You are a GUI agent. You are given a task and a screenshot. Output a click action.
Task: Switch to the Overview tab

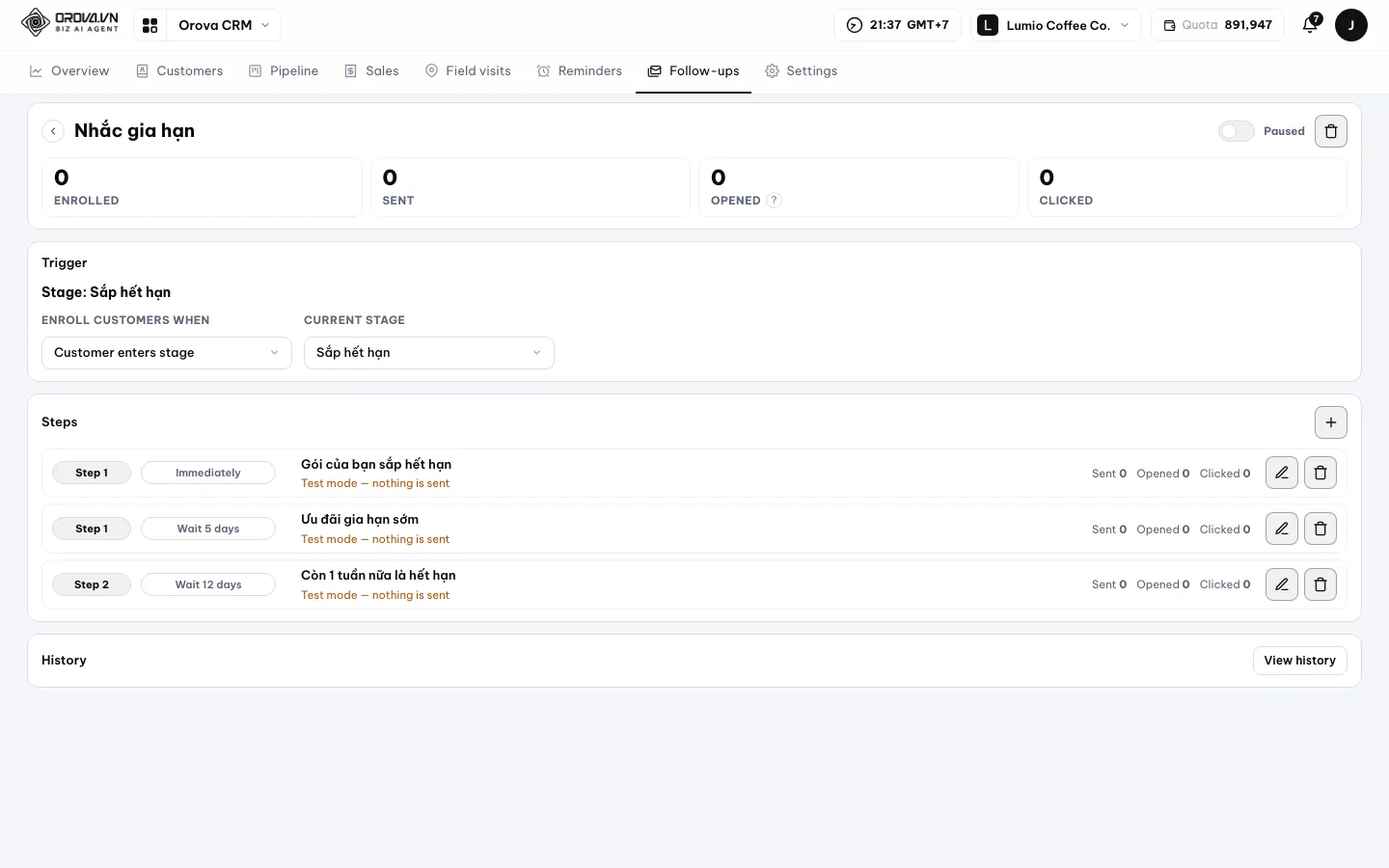click(69, 71)
